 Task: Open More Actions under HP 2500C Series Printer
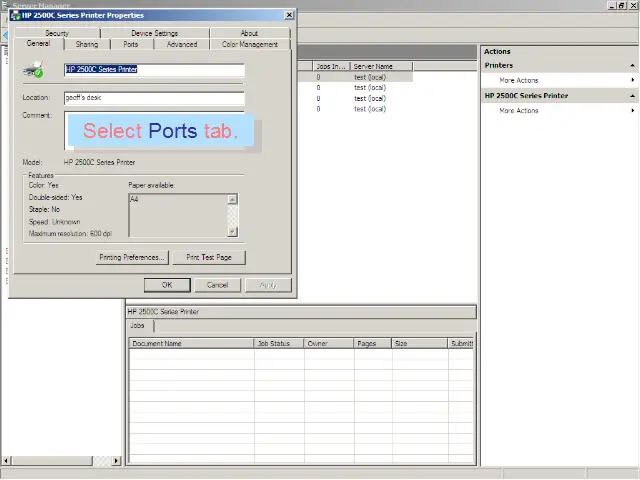[519, 111]
